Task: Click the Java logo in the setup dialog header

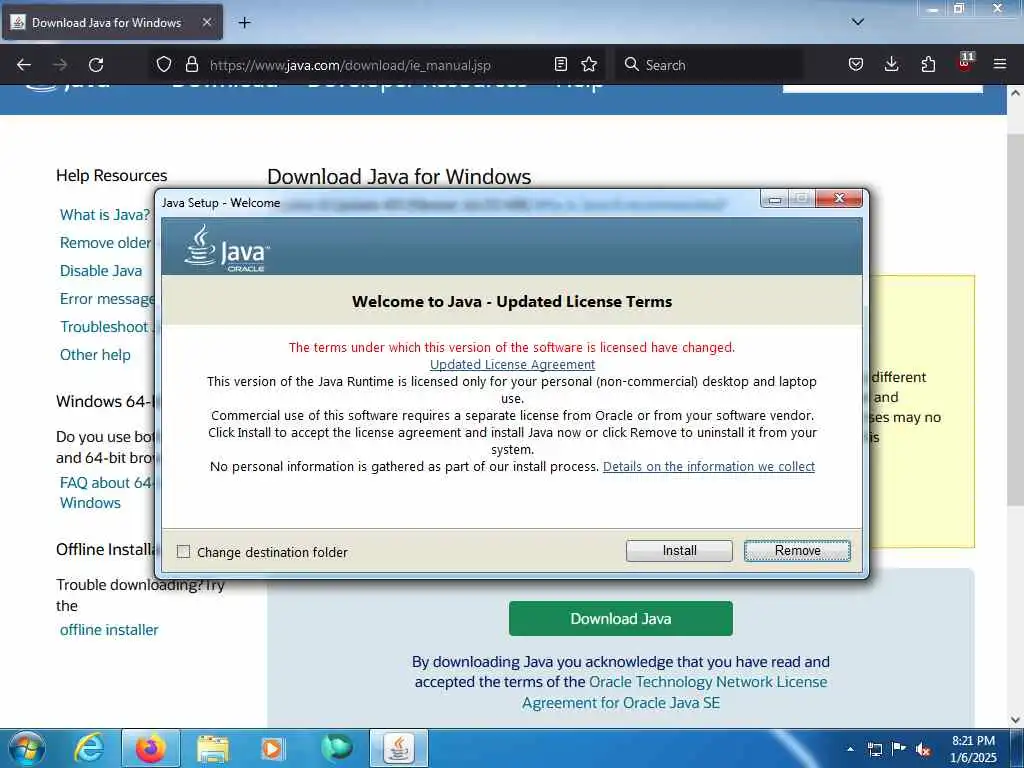Action: point(227,249)
